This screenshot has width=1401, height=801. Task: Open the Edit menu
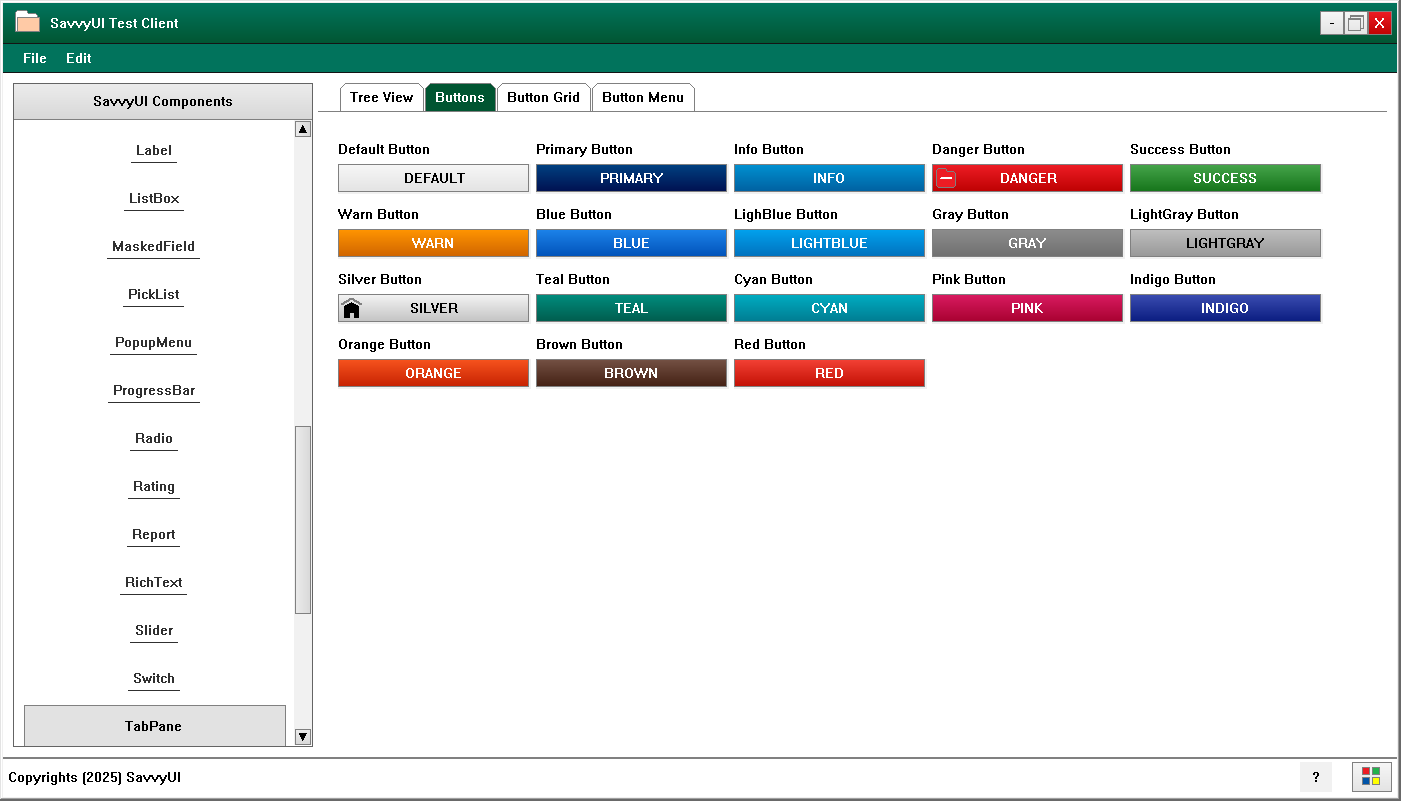[79, 58]
